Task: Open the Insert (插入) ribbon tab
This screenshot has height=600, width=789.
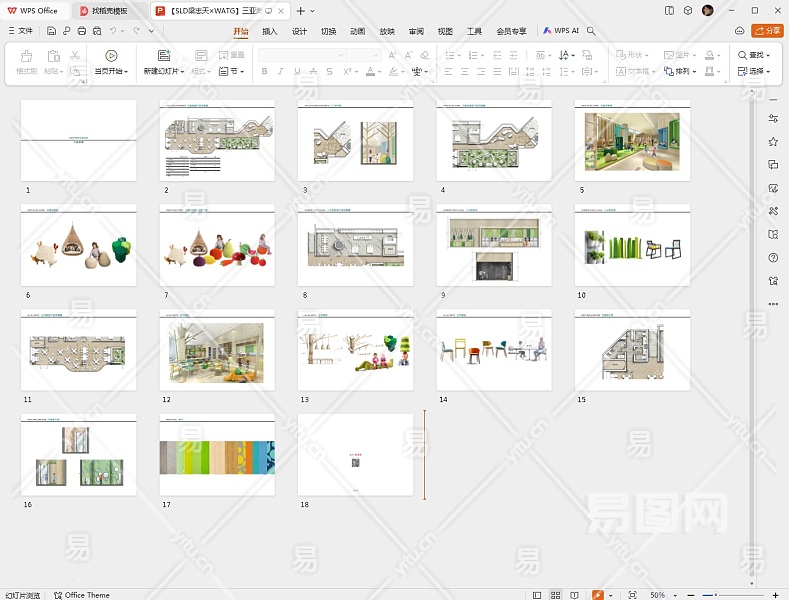Action: pyautogui.click(x=270, y=31)
